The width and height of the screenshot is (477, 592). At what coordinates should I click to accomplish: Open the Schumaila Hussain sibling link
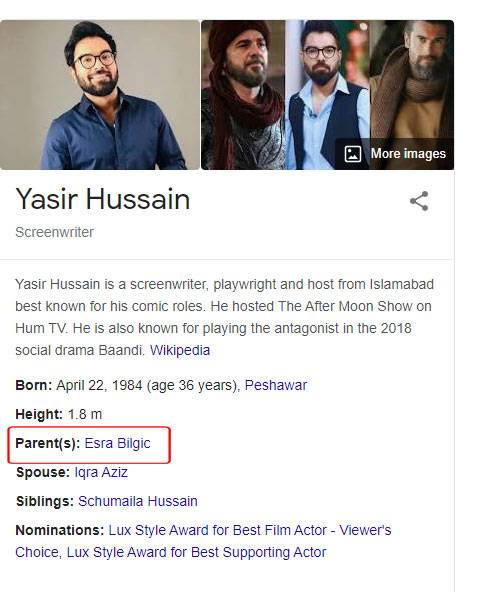coord(138,501)
